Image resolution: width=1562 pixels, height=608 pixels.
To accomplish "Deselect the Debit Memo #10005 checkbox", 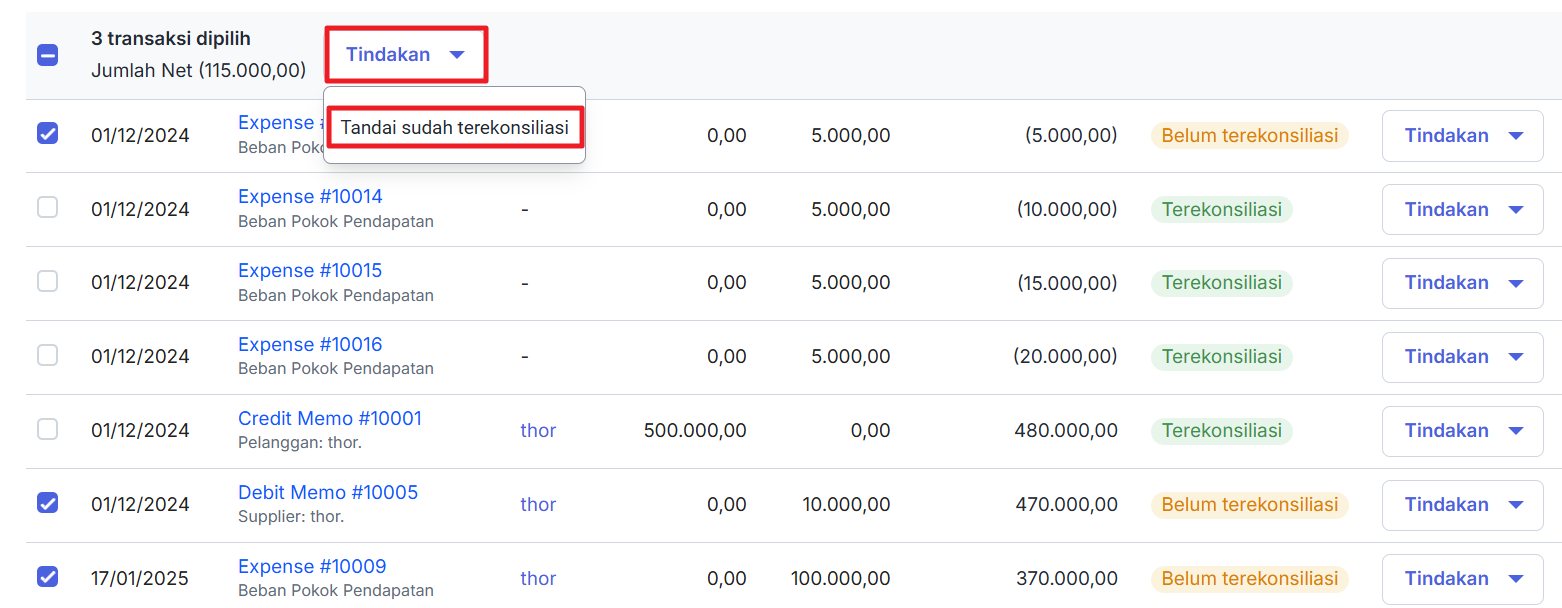I will click(x=47, y=503).
